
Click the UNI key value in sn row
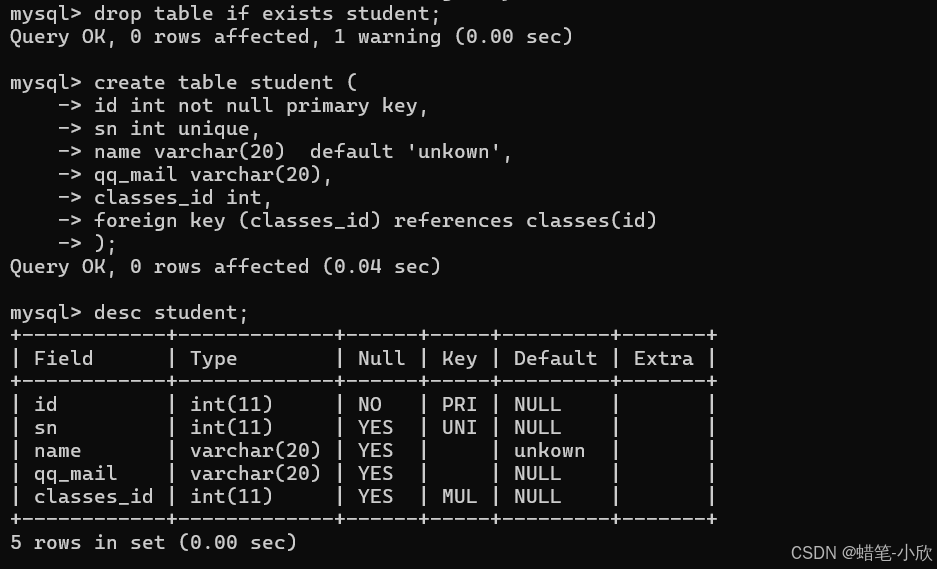coord(459,427)
